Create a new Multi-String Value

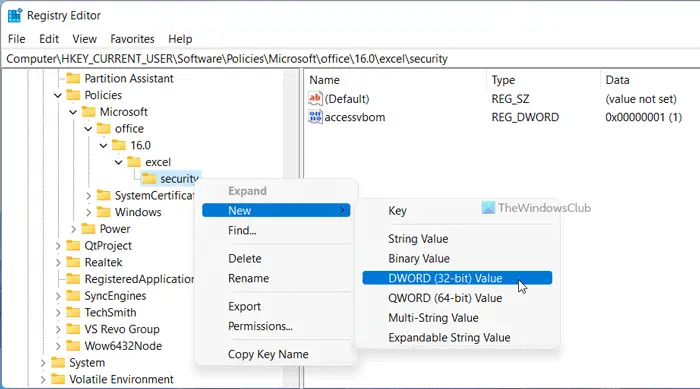click(x=457, y=318)
